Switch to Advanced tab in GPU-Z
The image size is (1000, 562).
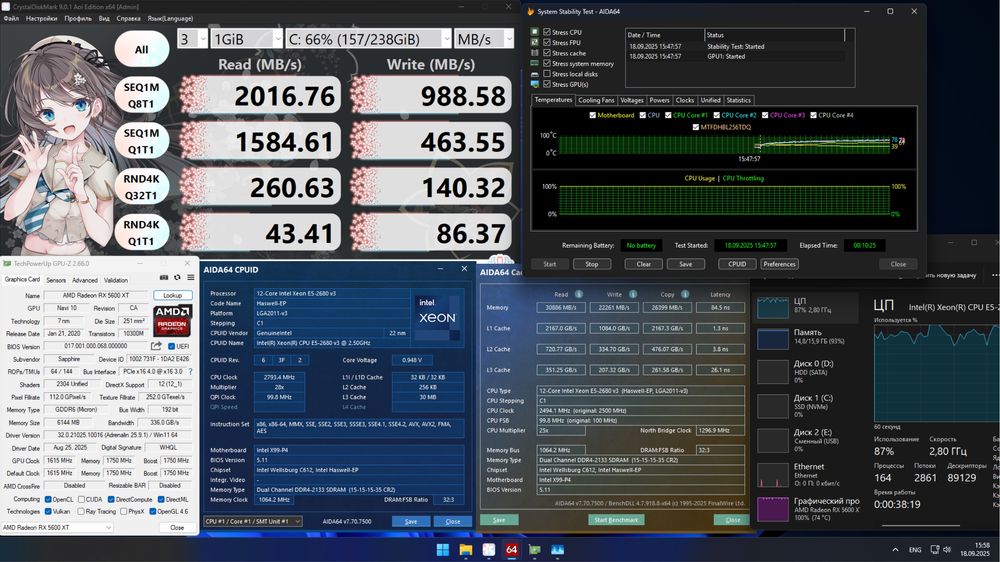(85, 280)
